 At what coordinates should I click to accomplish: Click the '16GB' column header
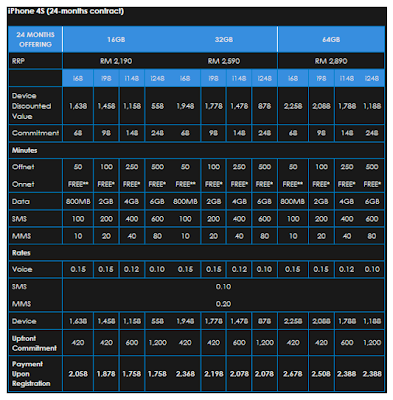(116, 39)
